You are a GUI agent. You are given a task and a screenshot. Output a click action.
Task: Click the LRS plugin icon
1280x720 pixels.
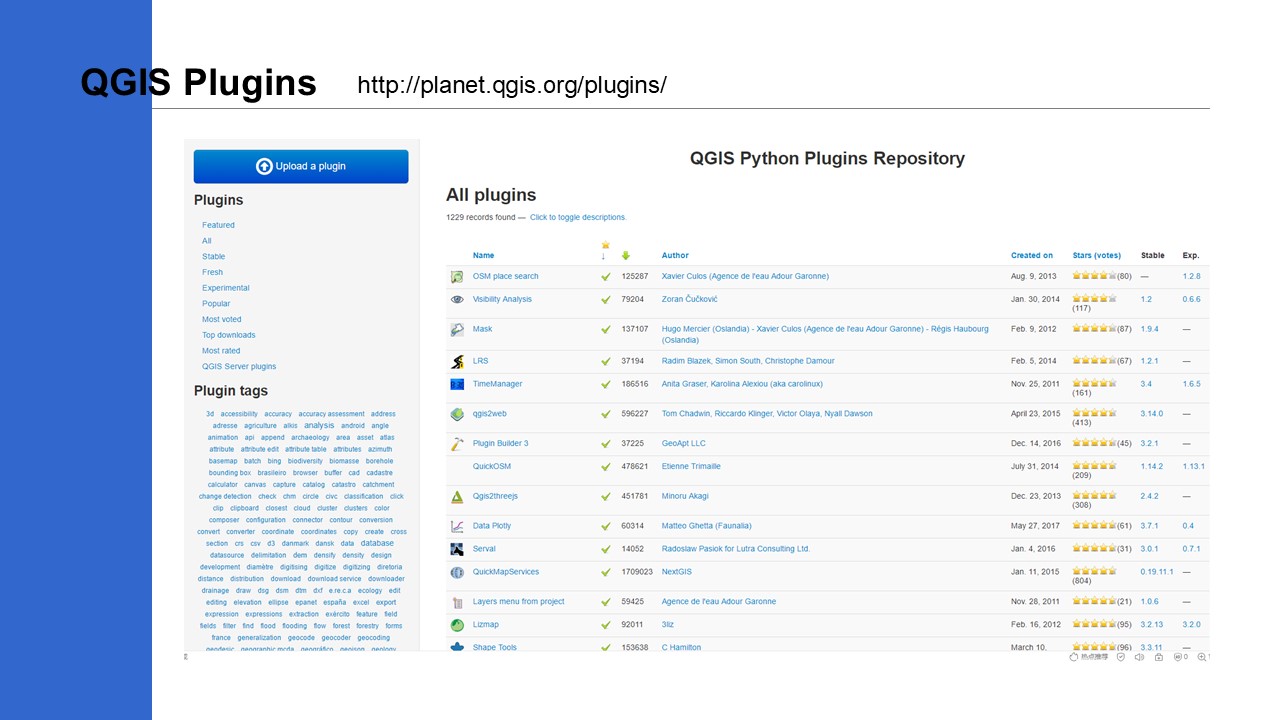(x=457, y=361)
